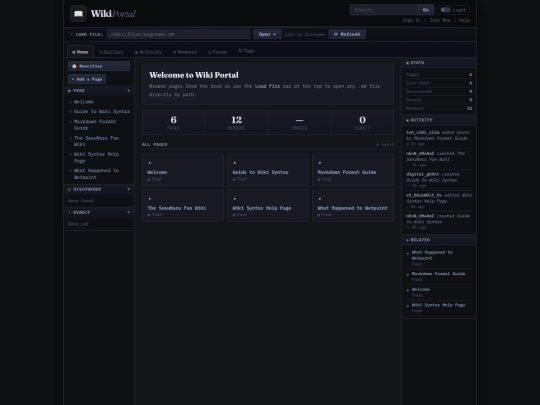Collapse the Feed section arrow
Screen dimensions: 540x405
[x=128, y=91]
